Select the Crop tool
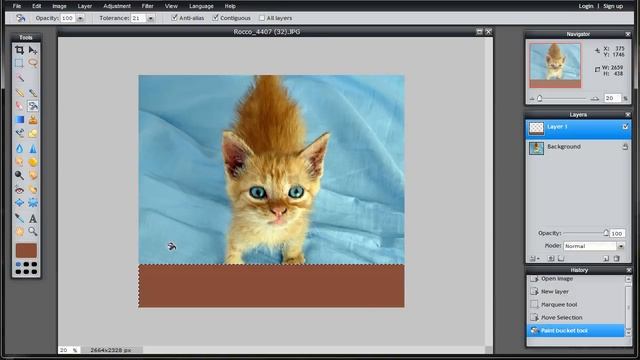This screenshot has width=640, height=360. coord(19,50)
